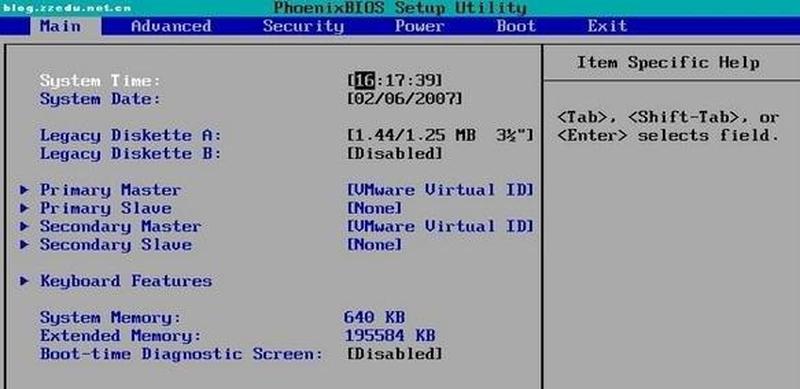This screenshot has height=389, width=800.
Task: Toggle Boot-time Diagnostic Screen Disabled value
Action: click(394, 354)
